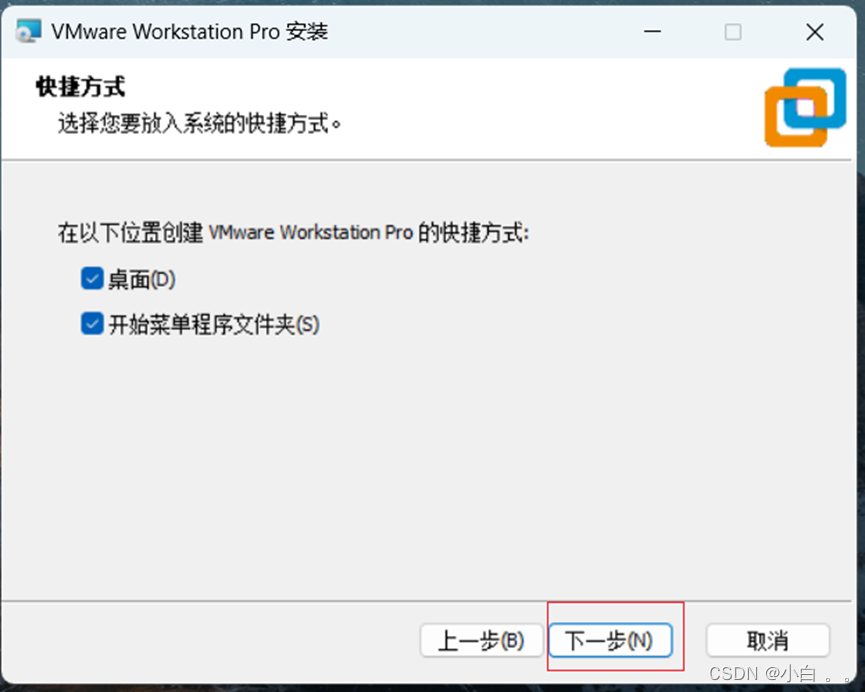Screen dimensions: 865x692
Task: Click the 在以下位置创建 instruction line
Action: (293, 232)
